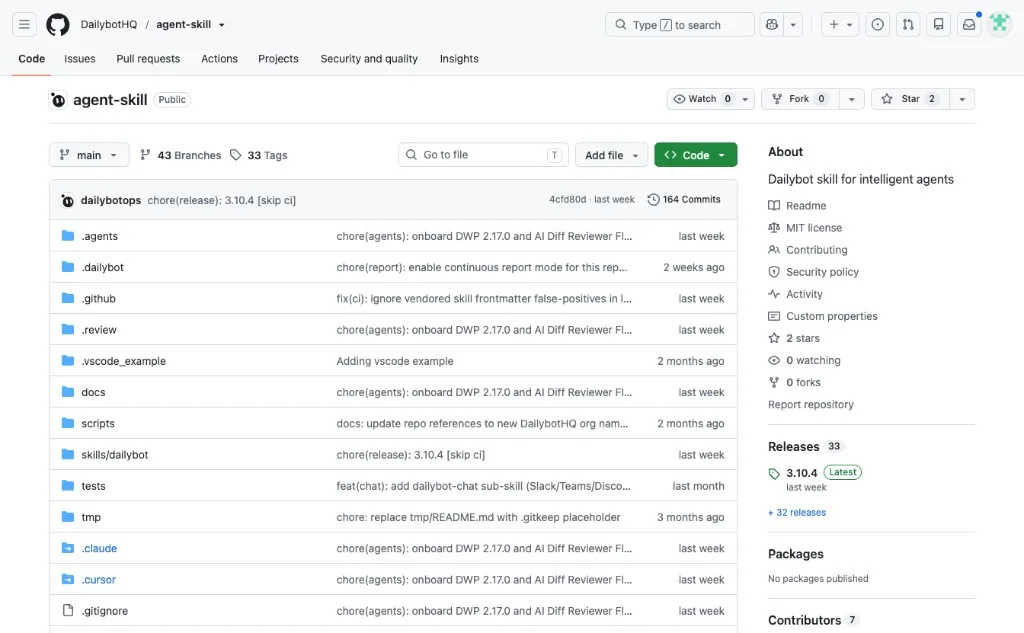This screenshot has width=1024, height=633.
Task: Open the scripts folder
Action: (98, 423)
